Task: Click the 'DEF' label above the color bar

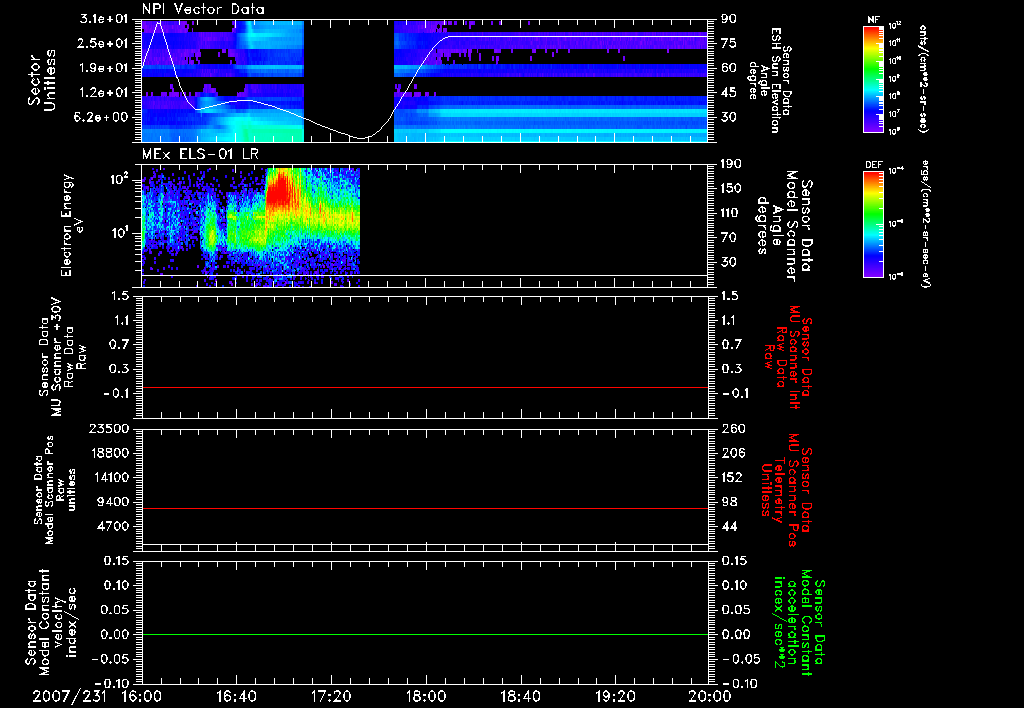Action: [x=874, y=165]
